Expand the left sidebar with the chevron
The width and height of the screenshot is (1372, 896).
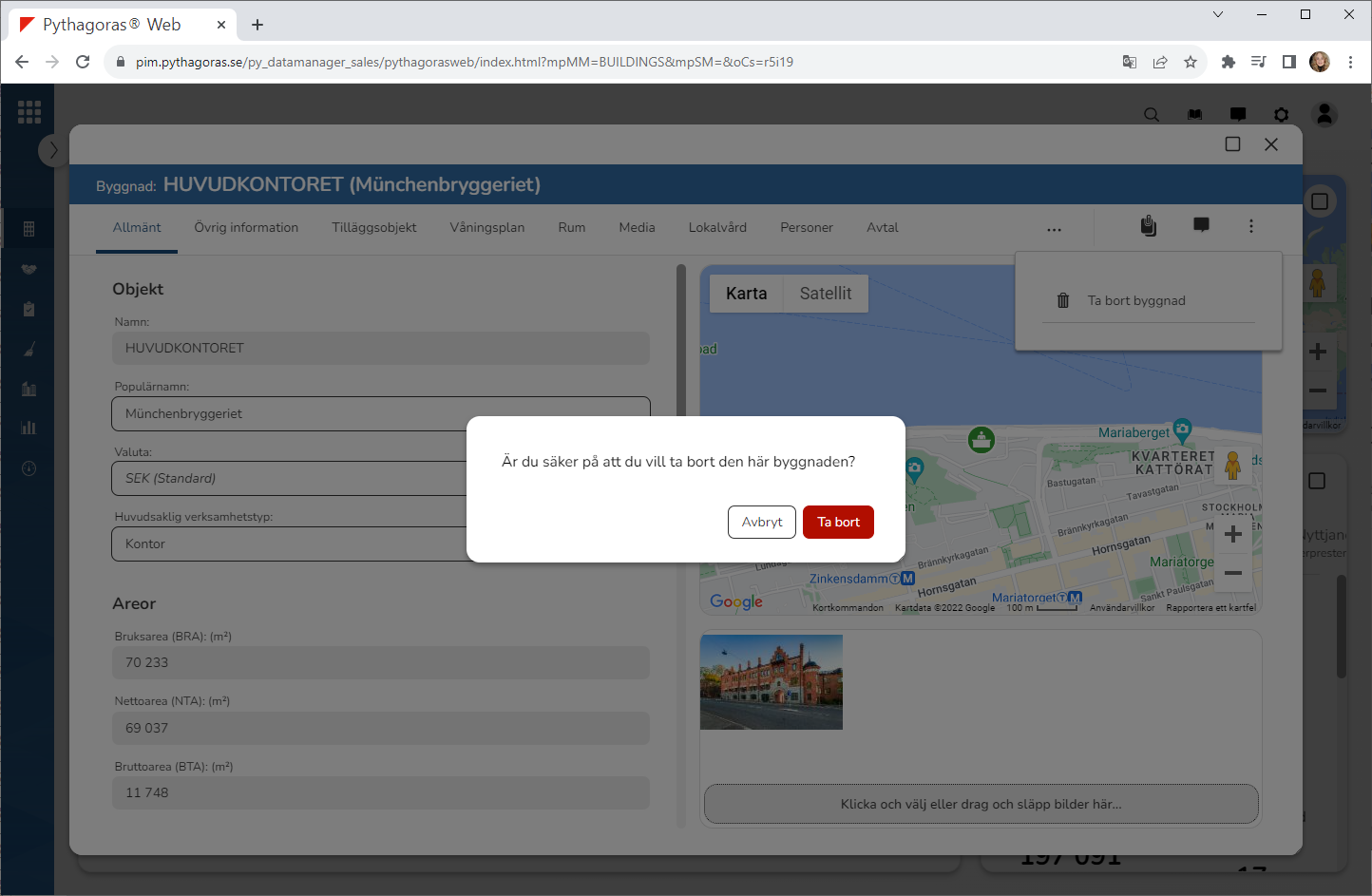click(53, 150)
